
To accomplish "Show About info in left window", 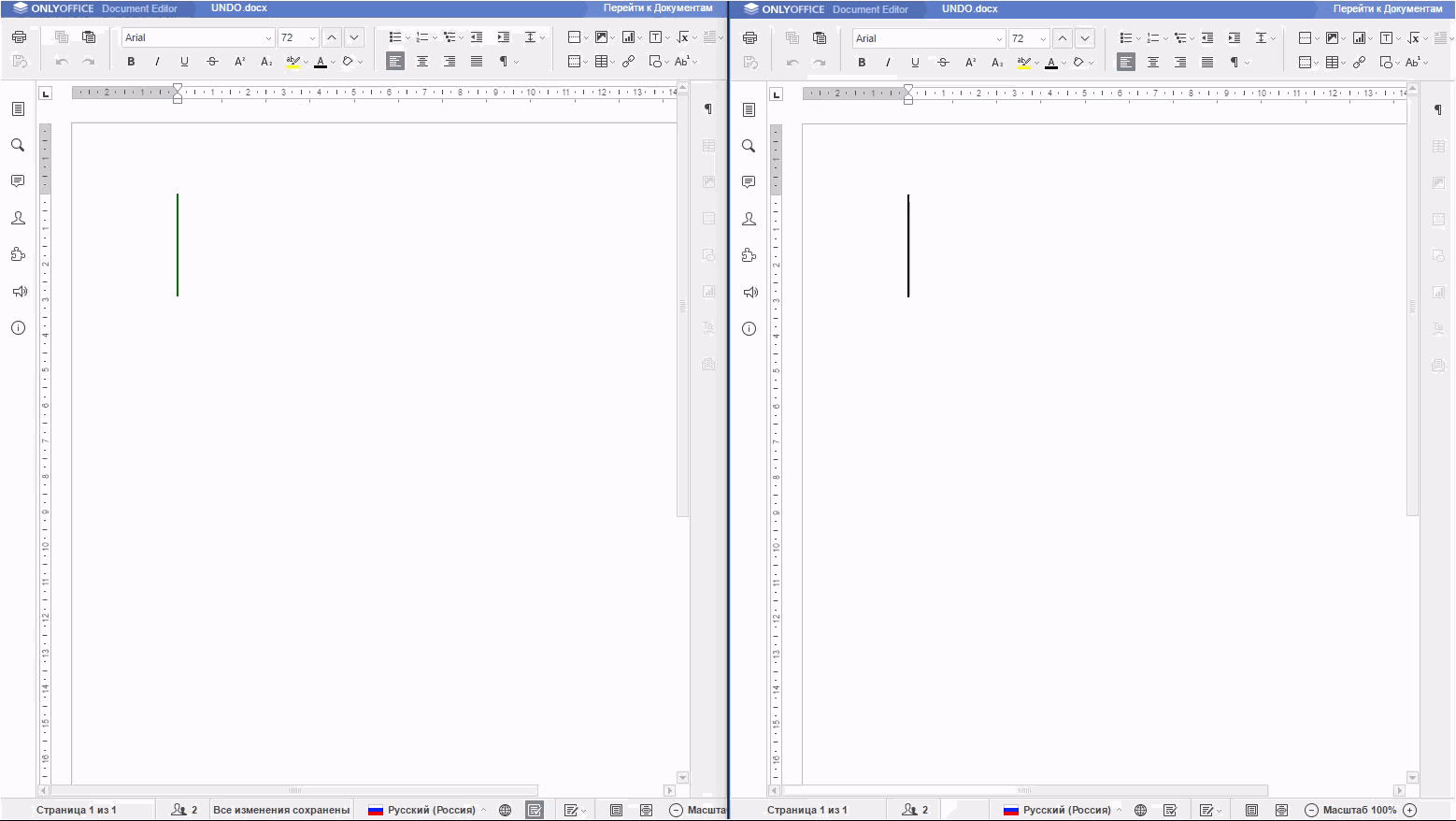I will tap(18, 327).
